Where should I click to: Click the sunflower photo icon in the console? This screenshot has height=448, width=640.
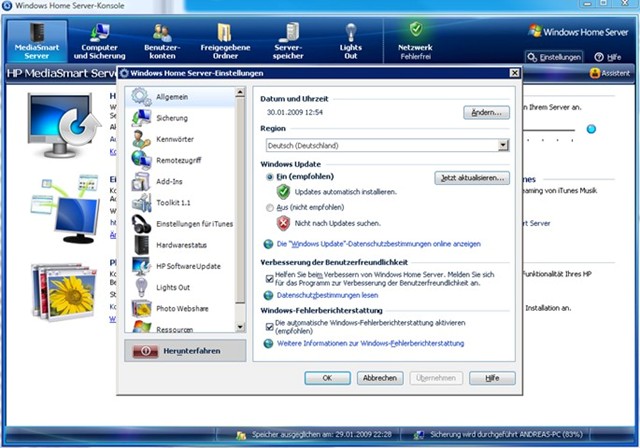click(64, 291)
